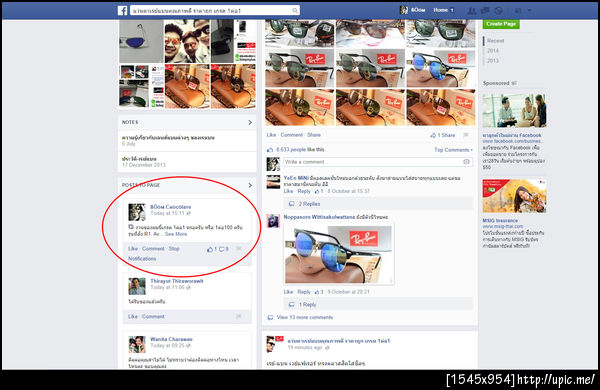The width and height of the screenshot is (600, 390).
Task: Open the Ray-Ban photo in Noppasorn's comment
Action: 339,254
